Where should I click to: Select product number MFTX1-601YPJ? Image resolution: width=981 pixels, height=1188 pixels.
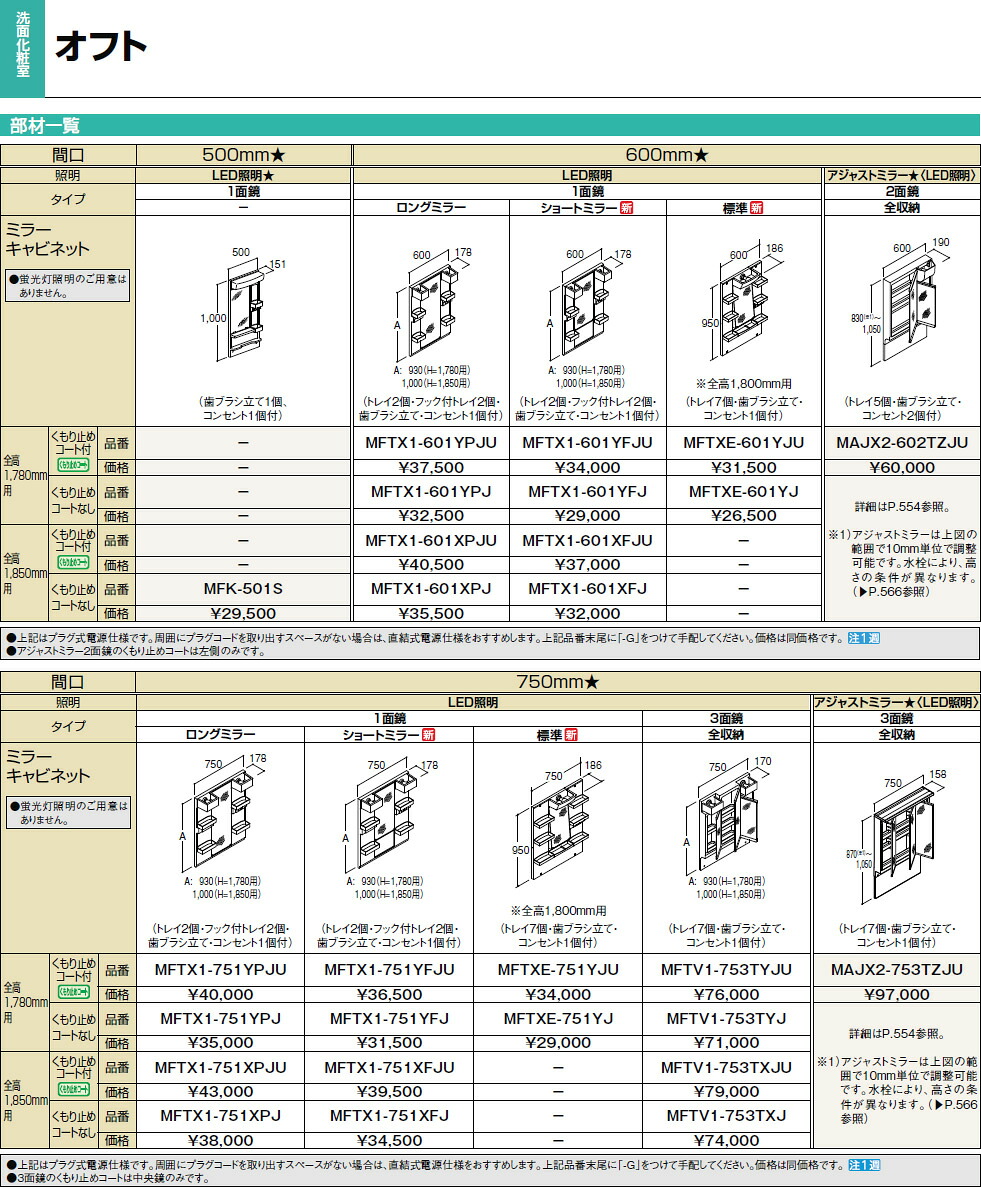pos(431,492)
